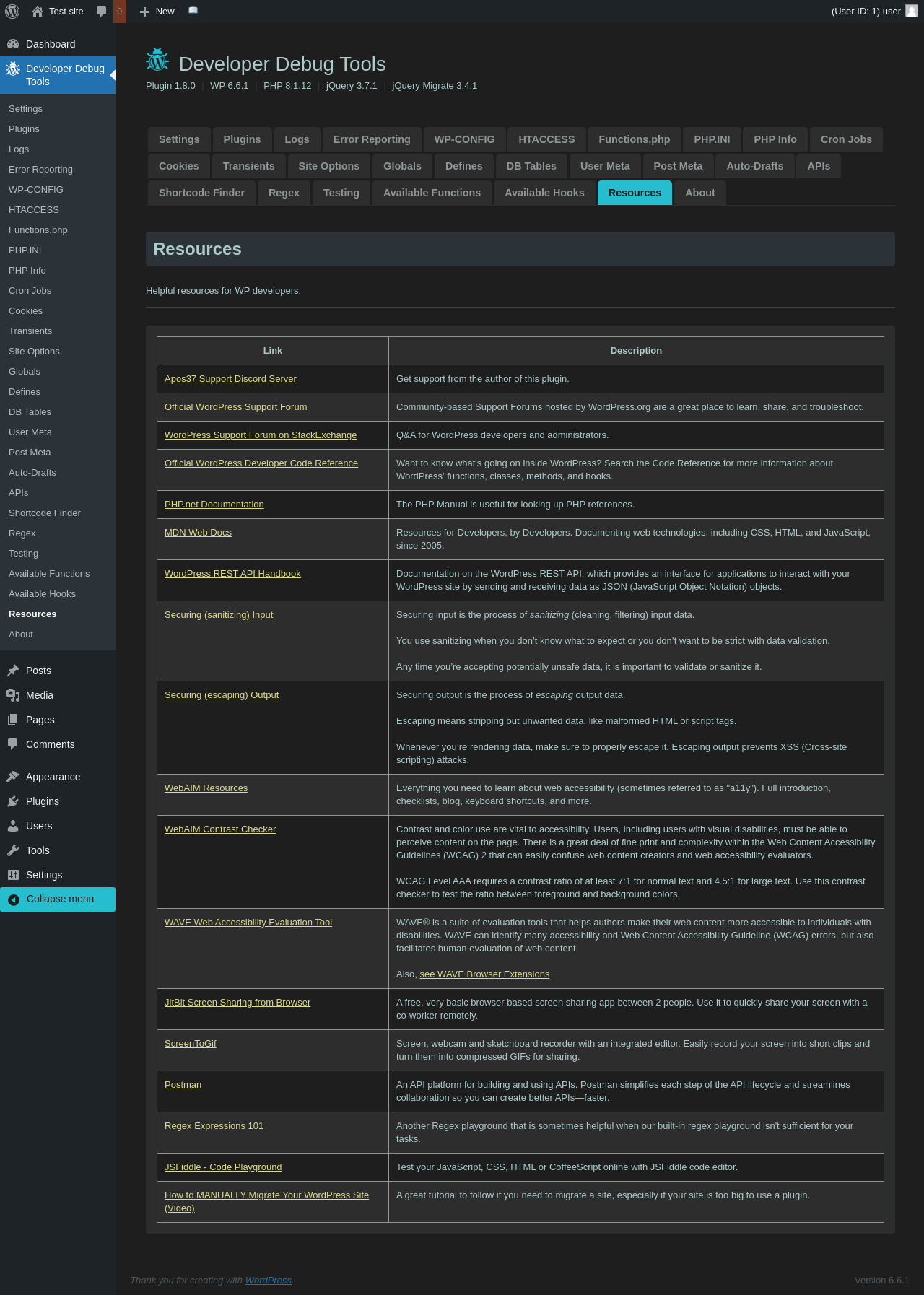The width and height of the screenshot is (924, 1295).
Task: Open the Regex tab
Action: (284, 193)
